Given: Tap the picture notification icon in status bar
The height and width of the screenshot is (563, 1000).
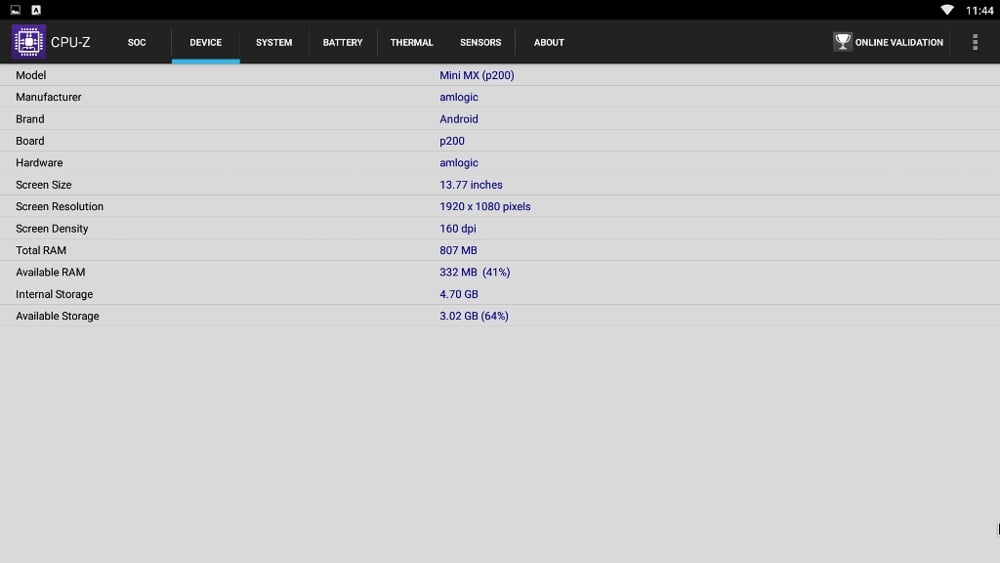Looking at the screenshot, I should coord(15,10).
